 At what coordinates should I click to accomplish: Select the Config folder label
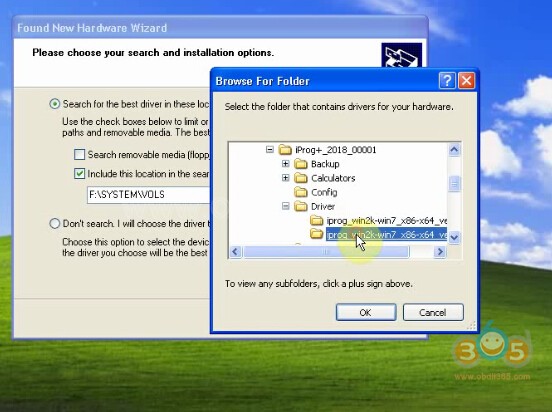(324, 192)
